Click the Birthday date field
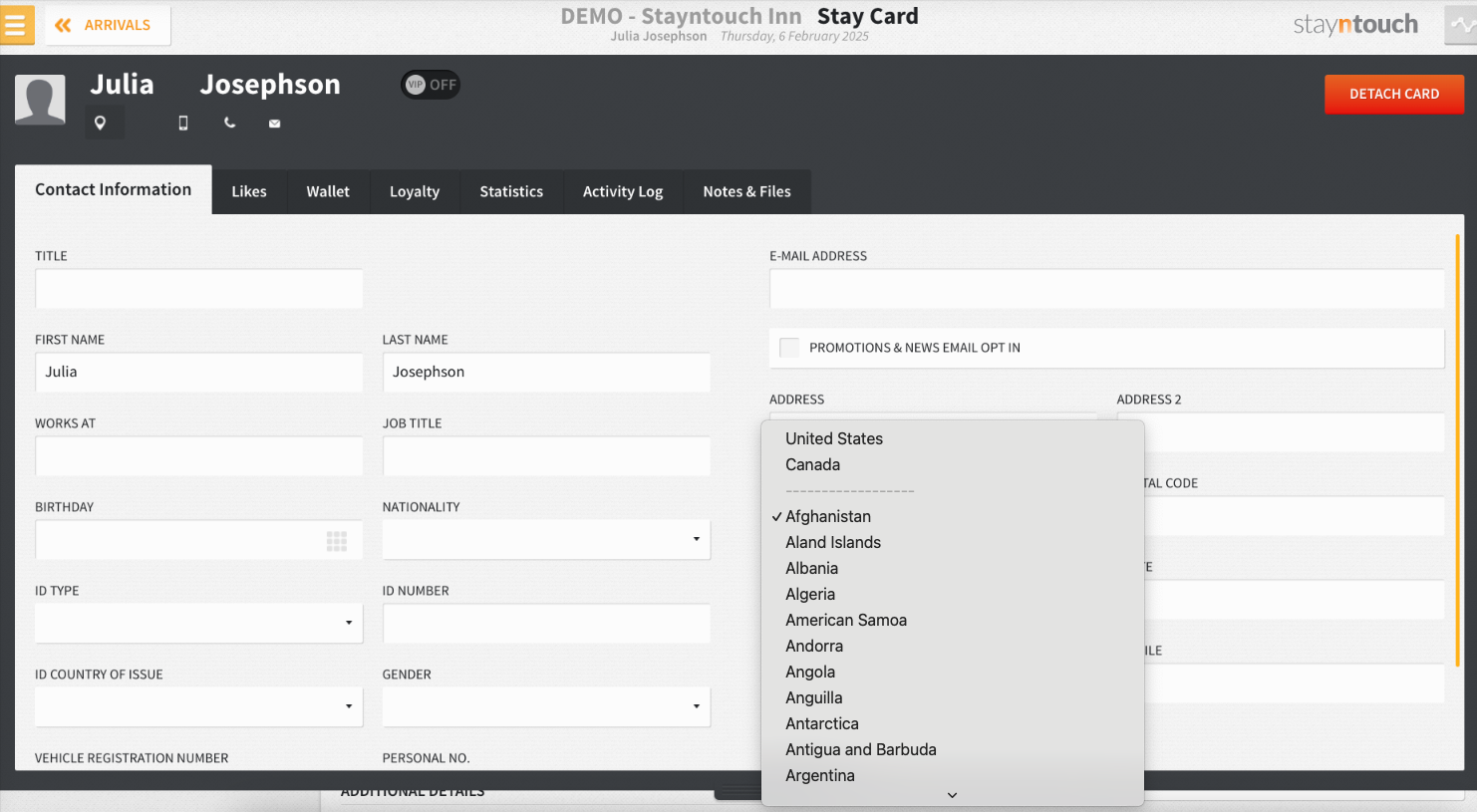 pyautogui.click(x=198, y=540)
